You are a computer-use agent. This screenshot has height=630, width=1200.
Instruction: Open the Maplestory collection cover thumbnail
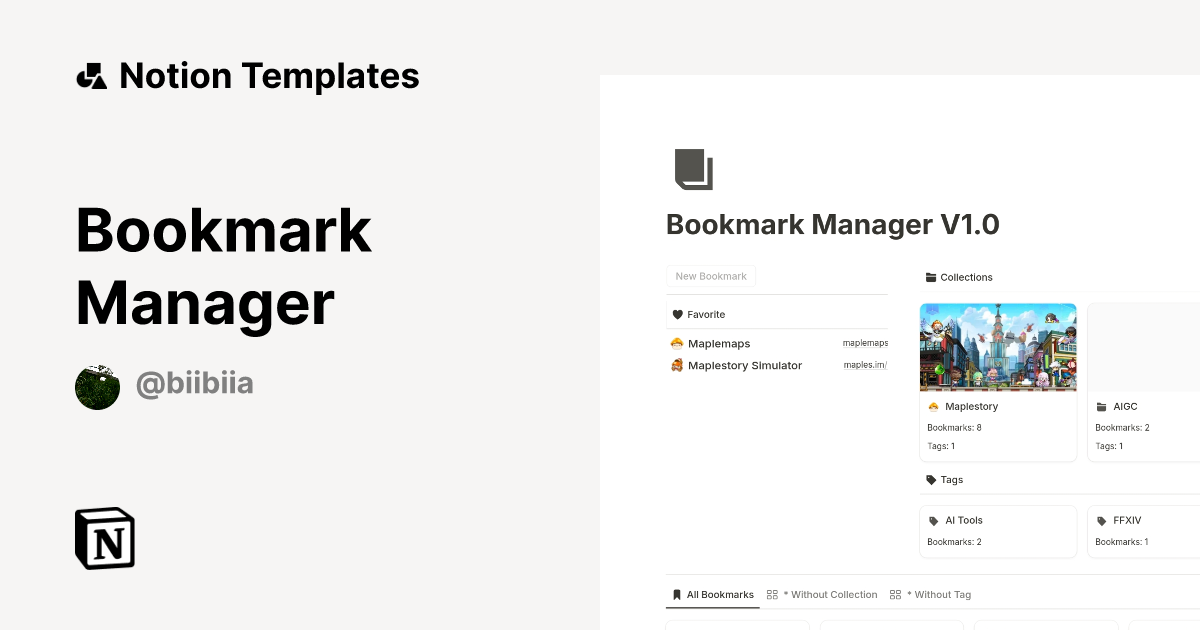pos(997,347)
